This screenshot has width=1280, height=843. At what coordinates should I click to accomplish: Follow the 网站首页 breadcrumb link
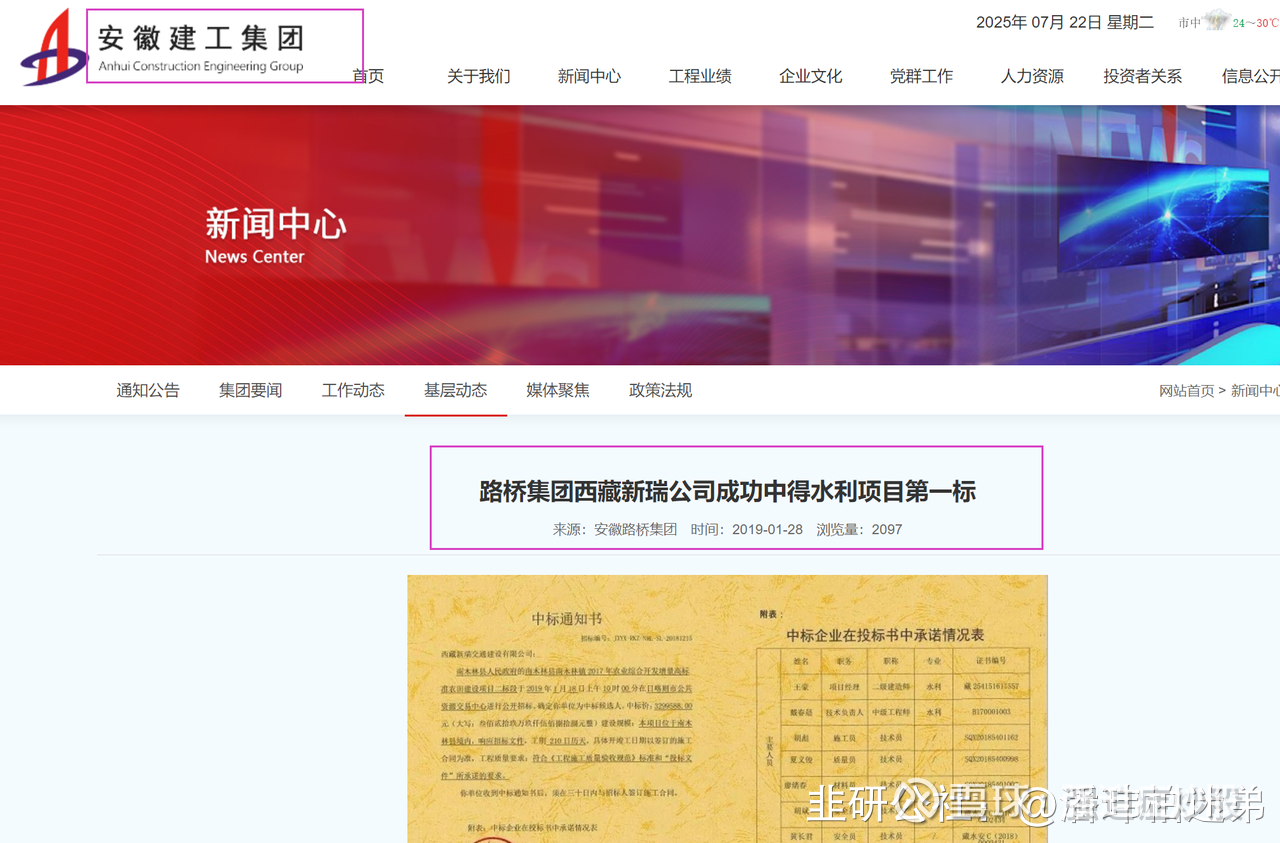1187,391
